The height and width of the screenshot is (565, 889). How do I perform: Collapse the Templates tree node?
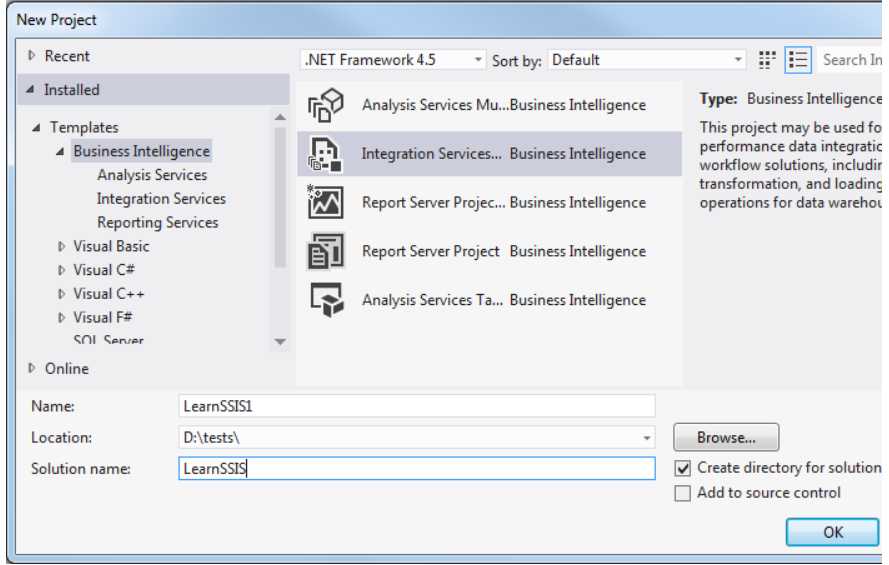(36, 128)
